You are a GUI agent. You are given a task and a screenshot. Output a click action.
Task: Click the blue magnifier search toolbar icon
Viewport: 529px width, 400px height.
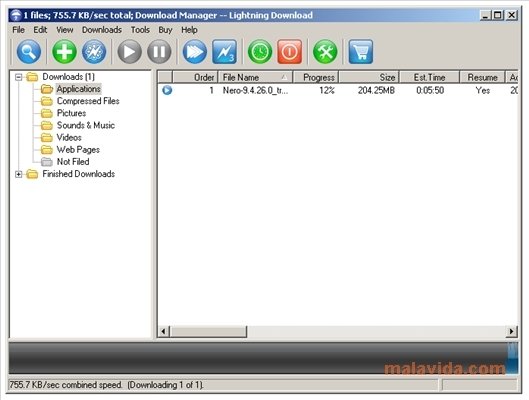(x=29, y=52)
